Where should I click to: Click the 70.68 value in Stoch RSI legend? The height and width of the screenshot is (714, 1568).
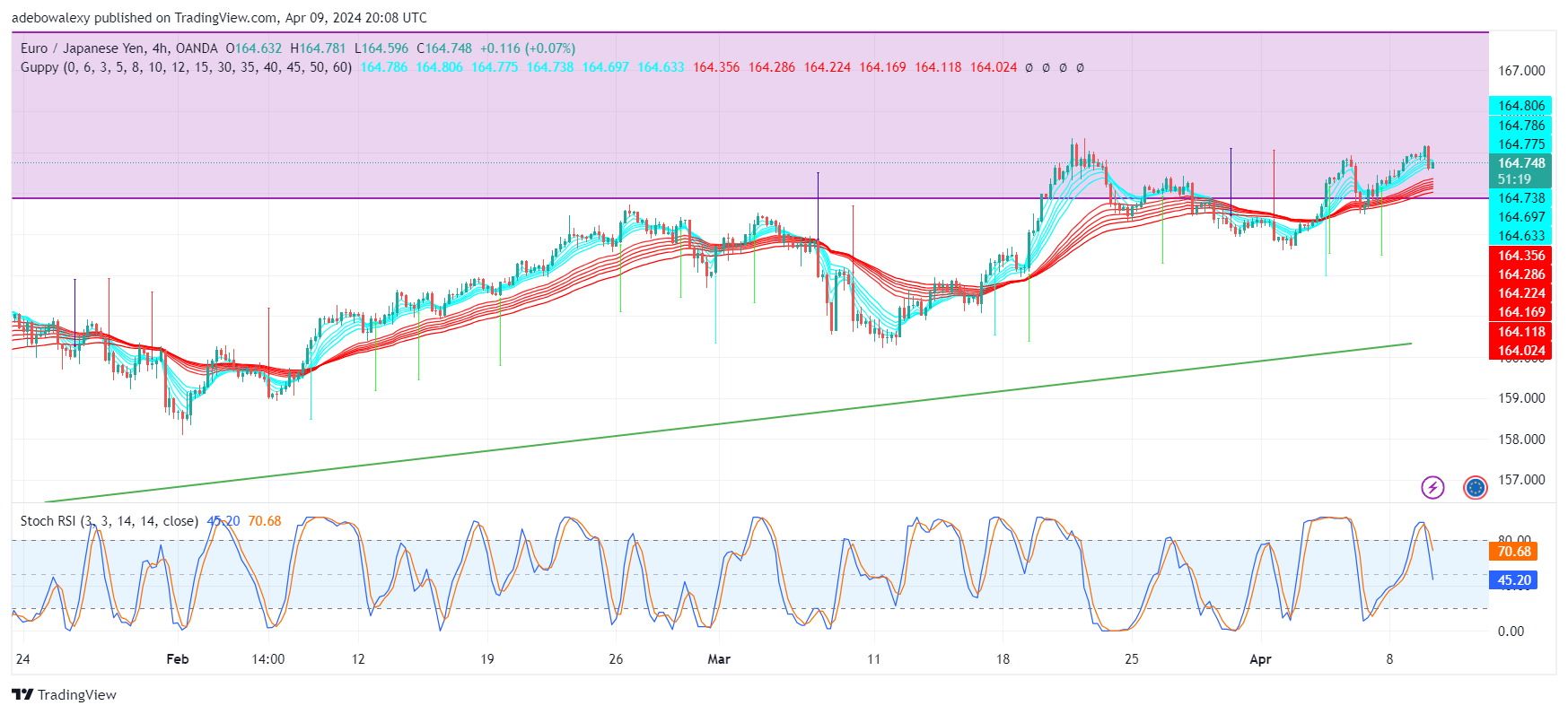click(x=265, y=521)
